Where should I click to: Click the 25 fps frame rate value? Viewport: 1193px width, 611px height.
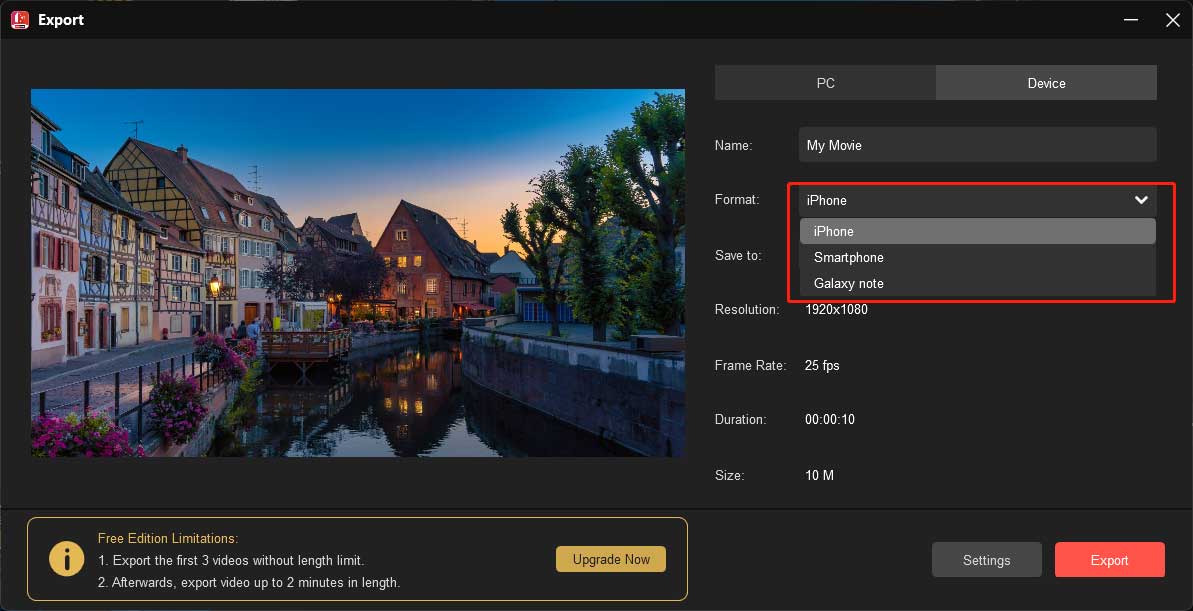pos(822,365)
